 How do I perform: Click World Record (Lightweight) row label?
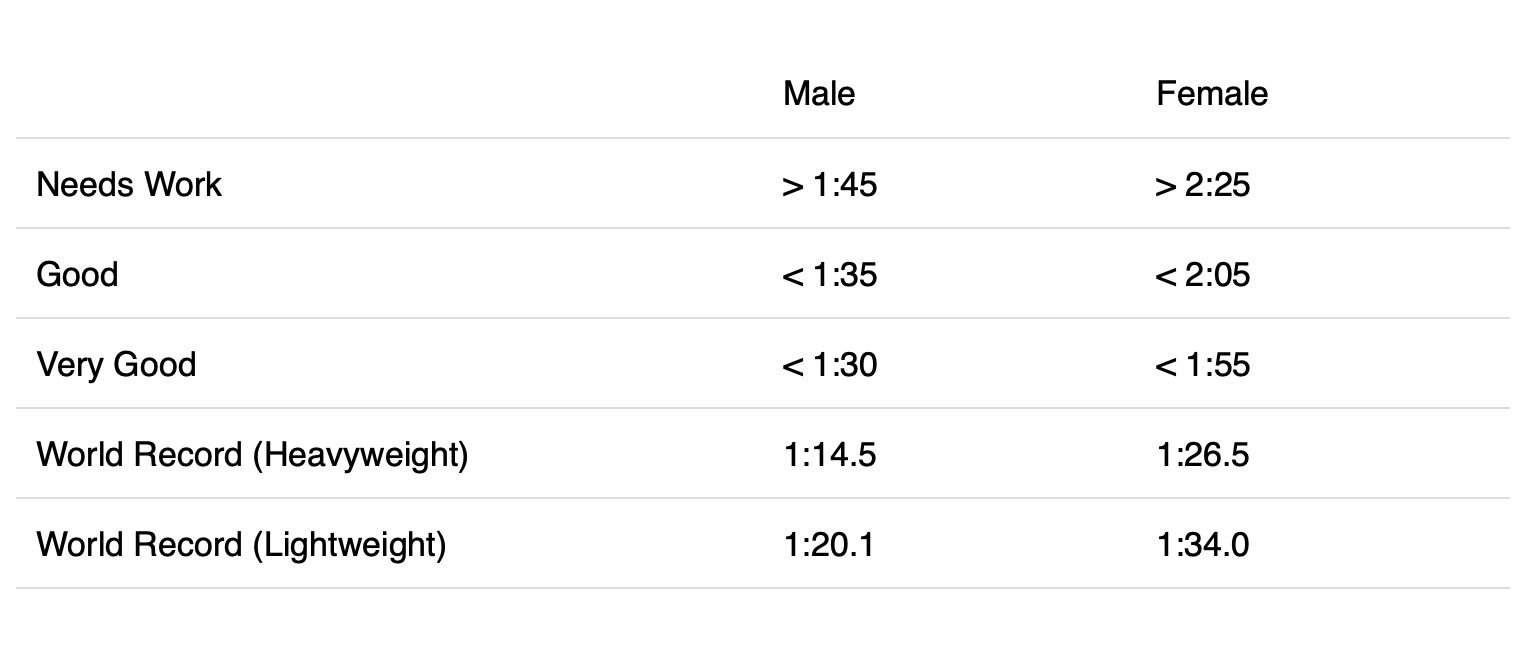241,544
